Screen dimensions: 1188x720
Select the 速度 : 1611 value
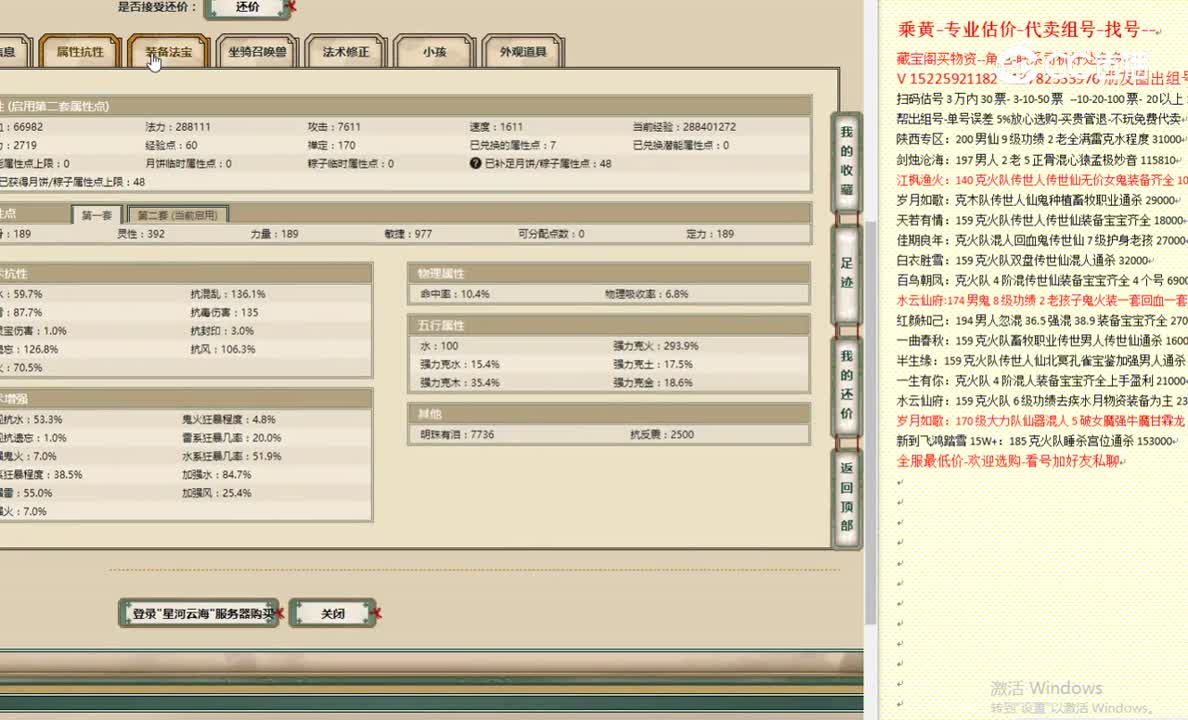[496, 127]
